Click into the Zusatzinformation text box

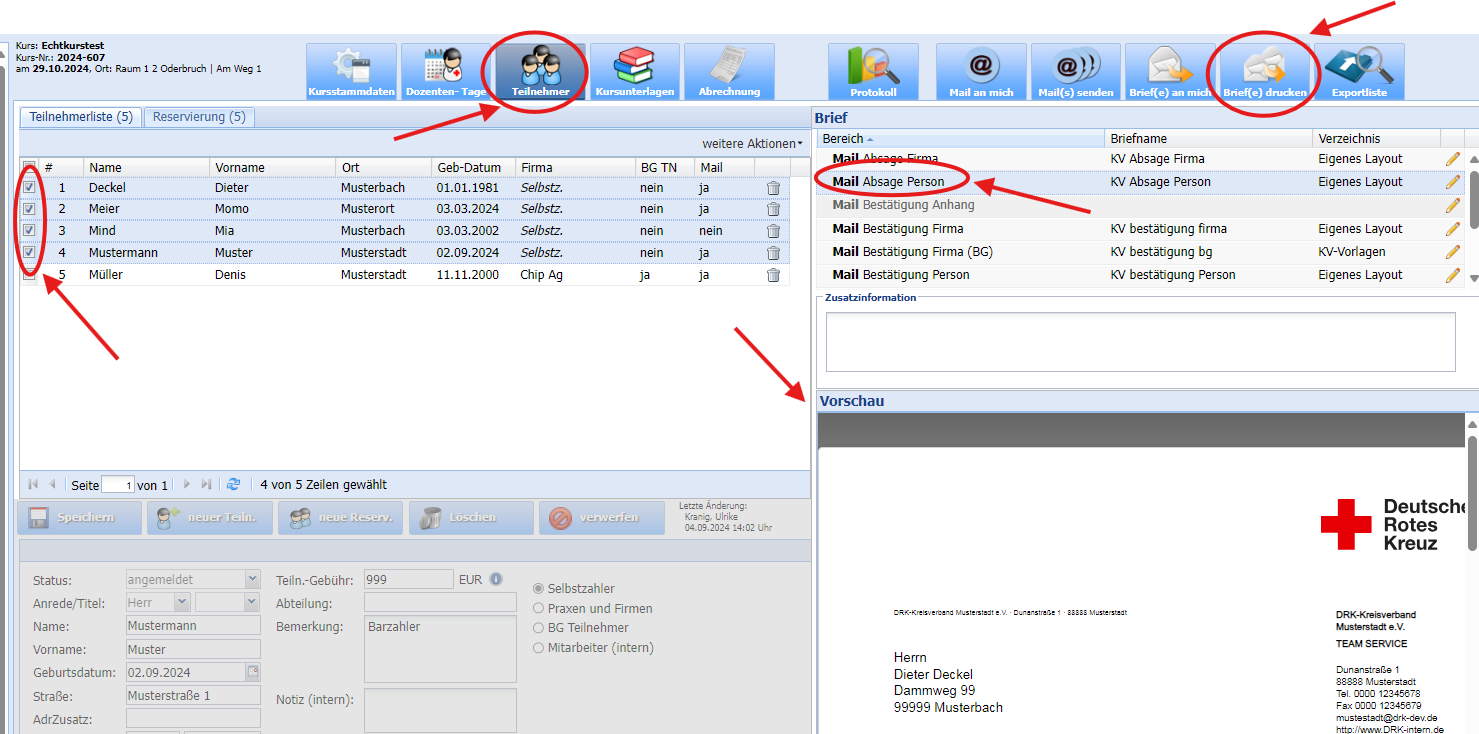point(1140,341)
